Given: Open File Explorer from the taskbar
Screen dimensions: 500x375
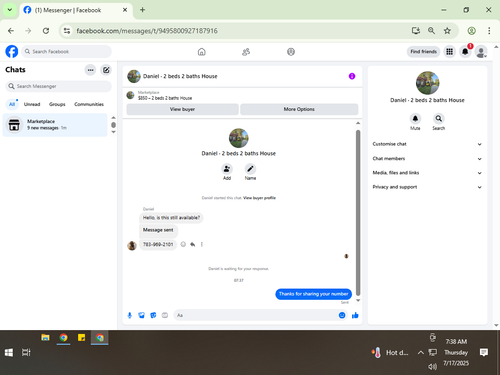Looking at the screenshot, I should tap(45, 338).
